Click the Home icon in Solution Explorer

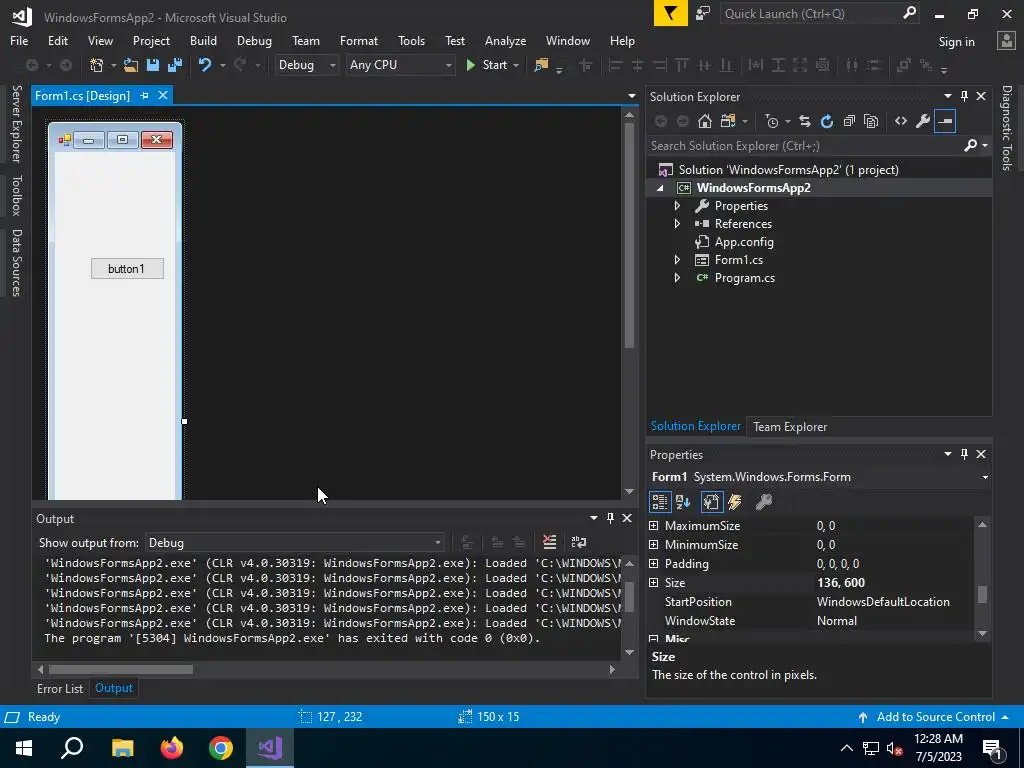(x=705, y=121)
